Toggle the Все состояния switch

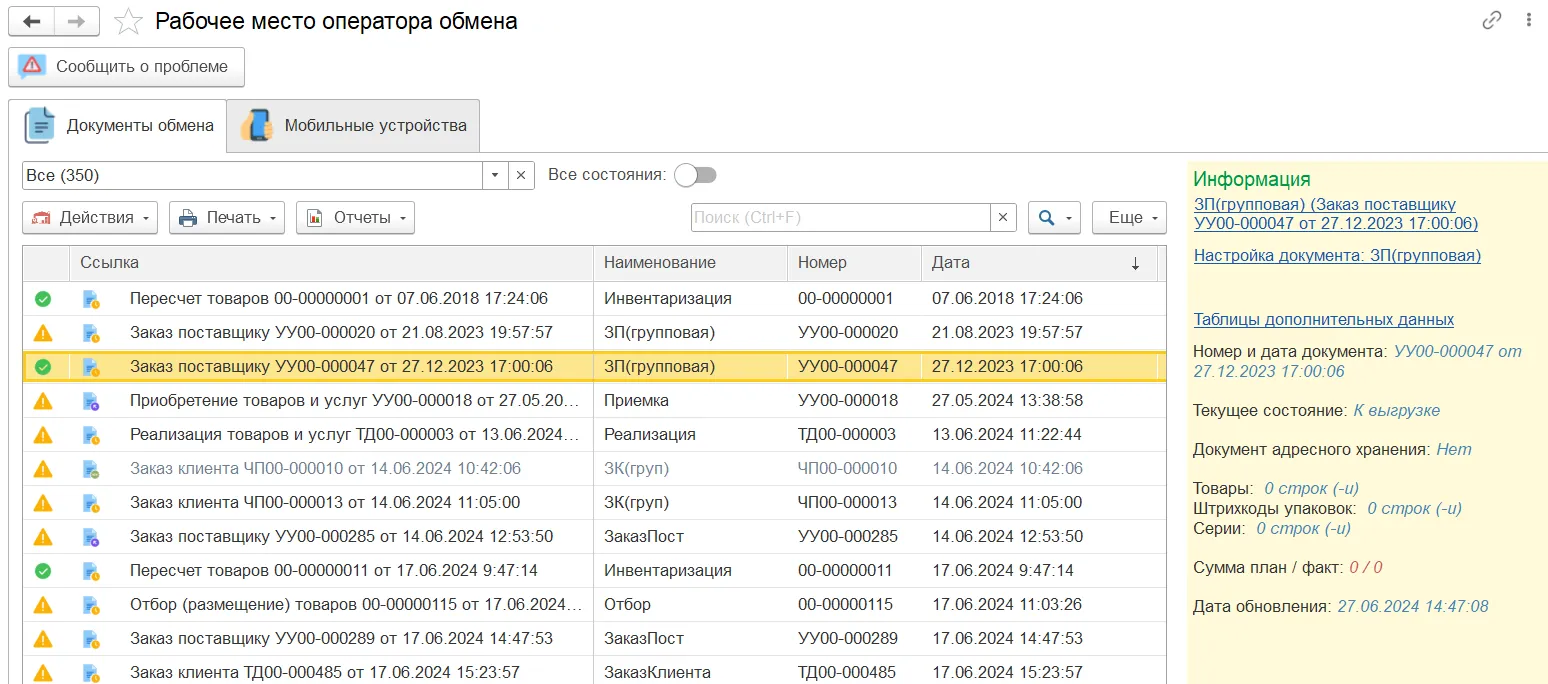(x=695, y=175)
